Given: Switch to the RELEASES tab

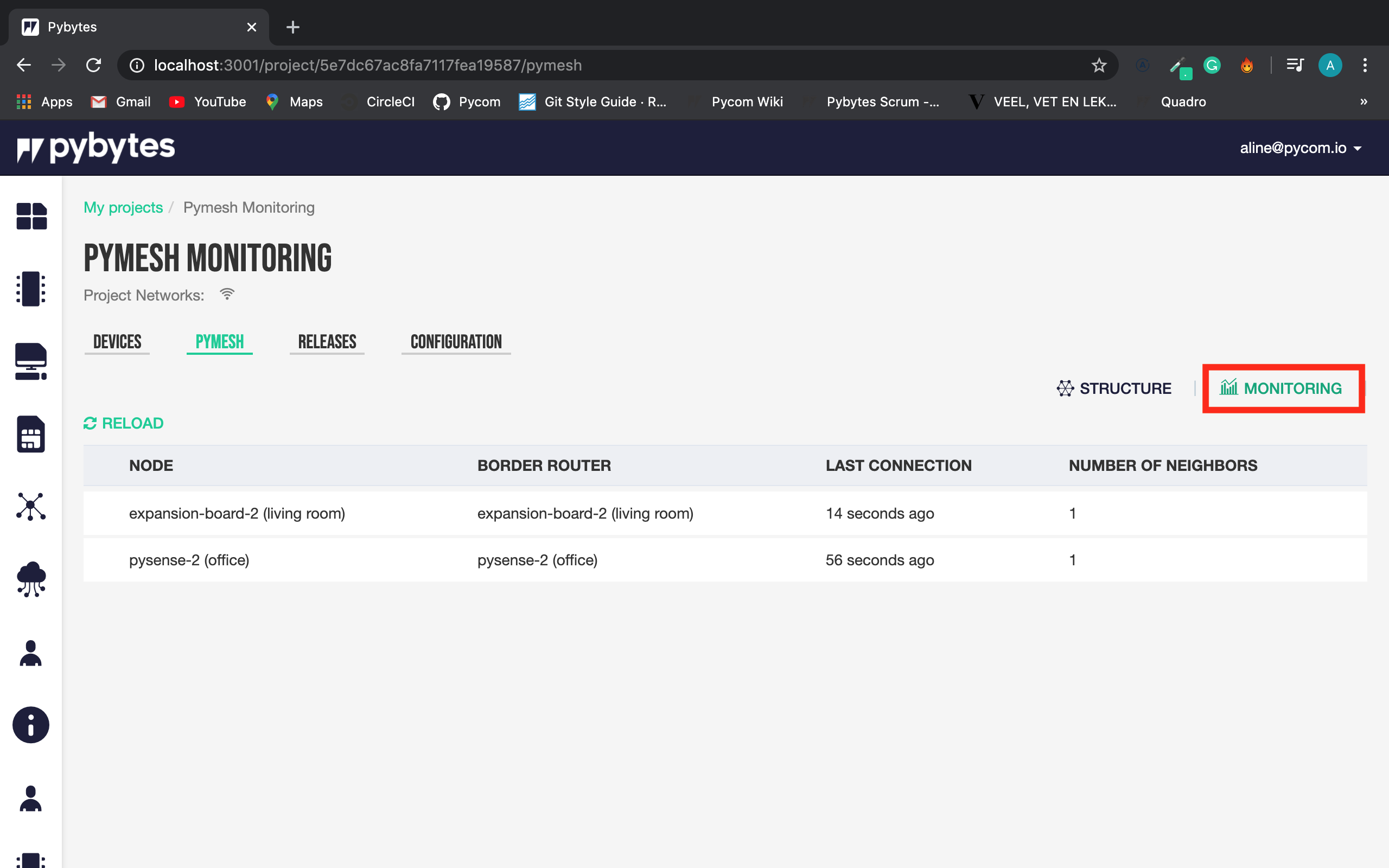Looking at the screenshot, I should tap(326, 342).
